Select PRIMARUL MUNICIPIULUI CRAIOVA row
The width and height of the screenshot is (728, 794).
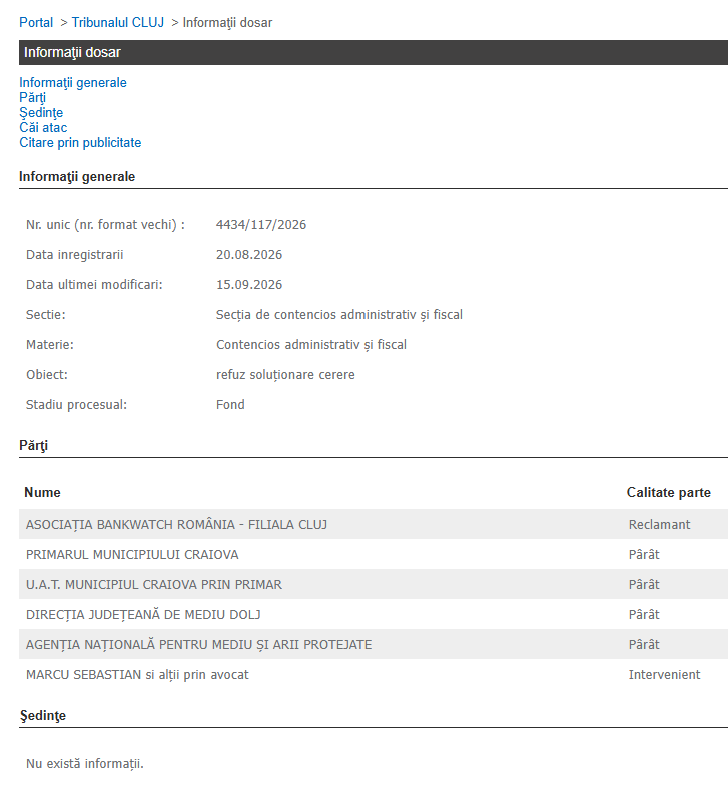click(374, 554)
